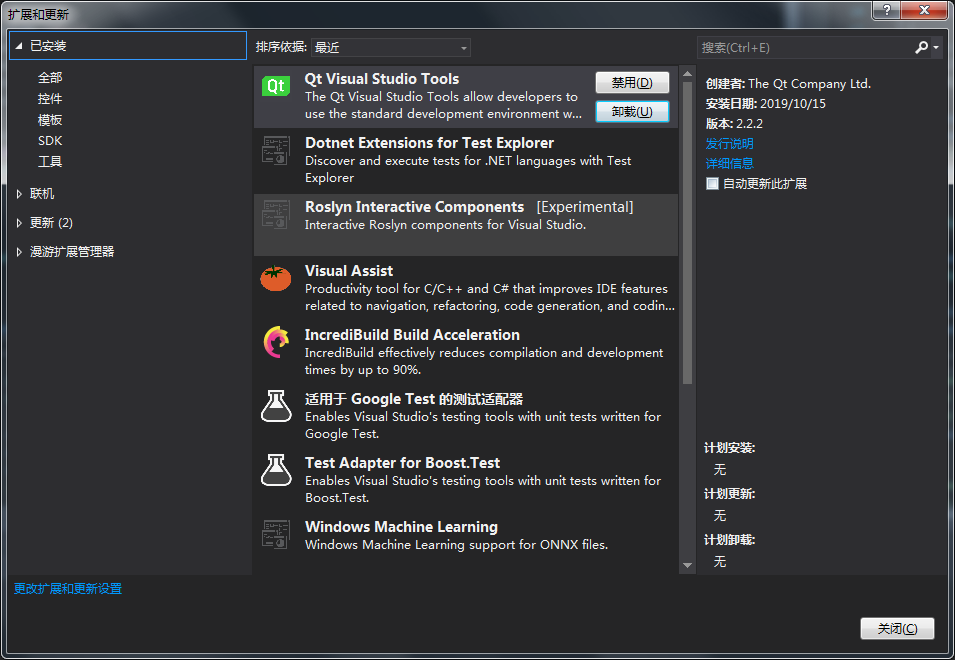Click the Dotnet Extensions for Test Explorer icon
Viewport: 955px width, 660px height.
pos(275,150)
